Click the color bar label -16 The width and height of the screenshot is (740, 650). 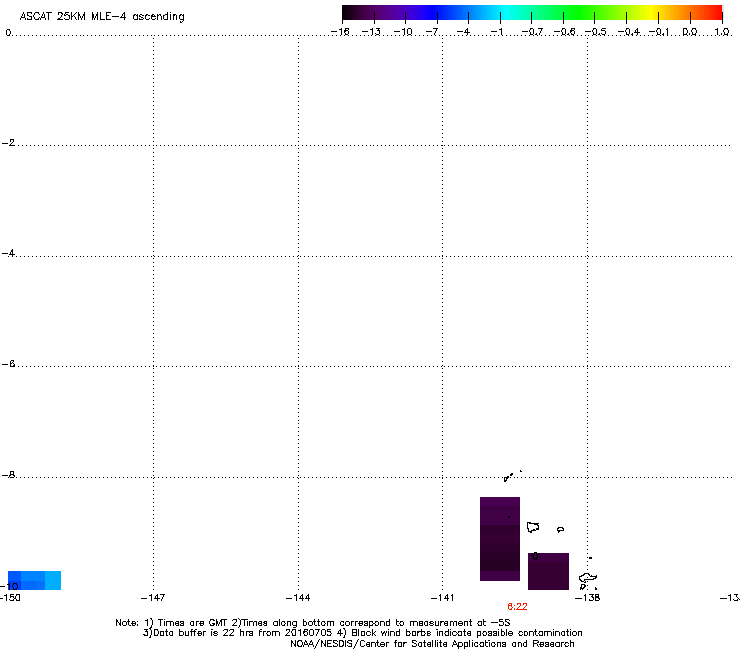click(x=340, y=32)
